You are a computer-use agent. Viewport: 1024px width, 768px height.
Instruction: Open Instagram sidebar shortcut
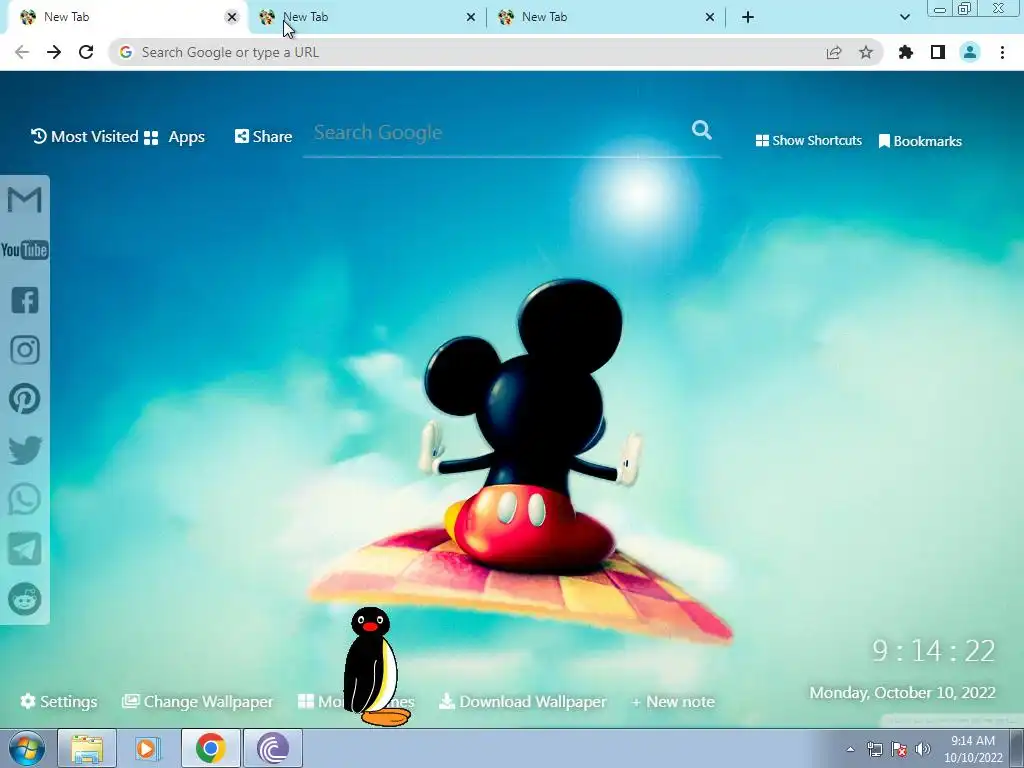[x=25, y=350]
